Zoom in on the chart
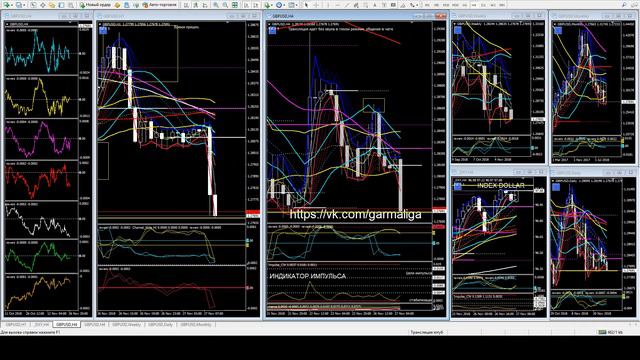Screen dimensions: 640x360 point(215,5)
